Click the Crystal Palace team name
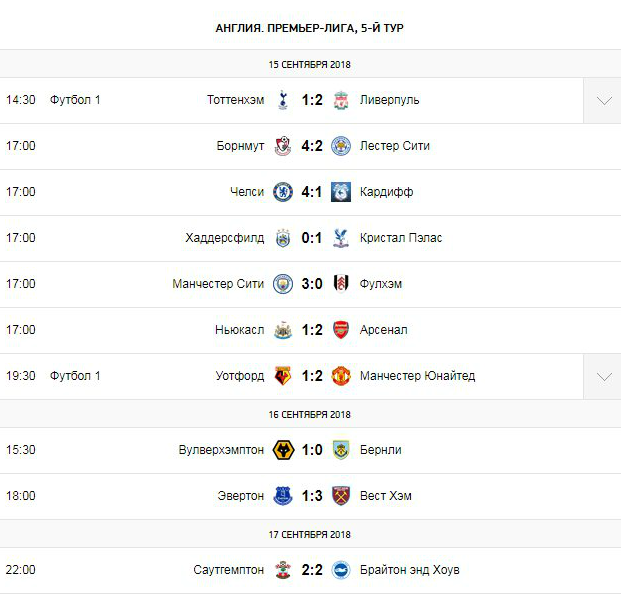This screenshot has height=597, width=621. click(401, 238)
